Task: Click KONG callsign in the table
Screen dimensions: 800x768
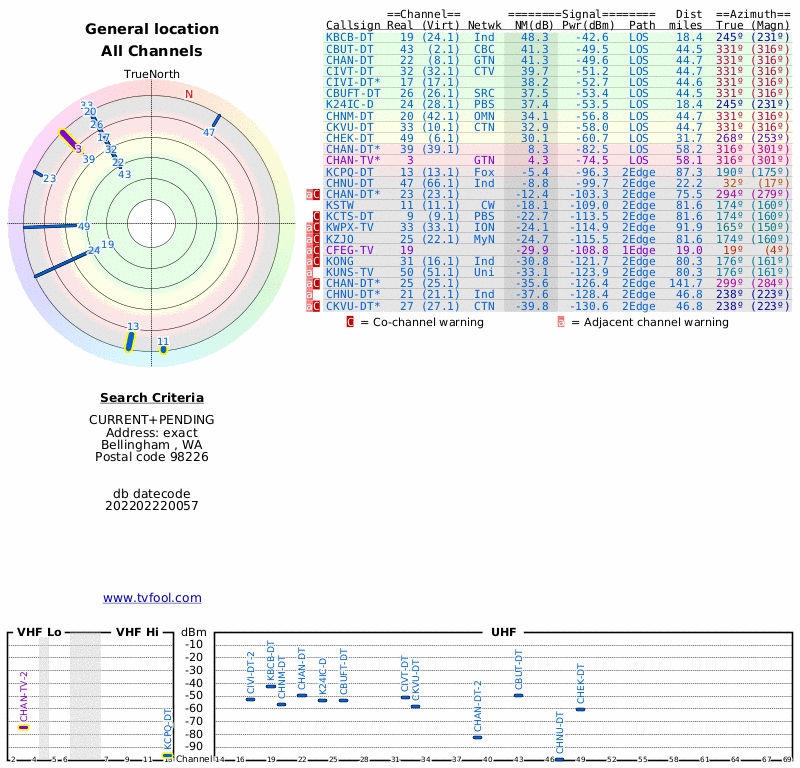Action: coord(340,261)
